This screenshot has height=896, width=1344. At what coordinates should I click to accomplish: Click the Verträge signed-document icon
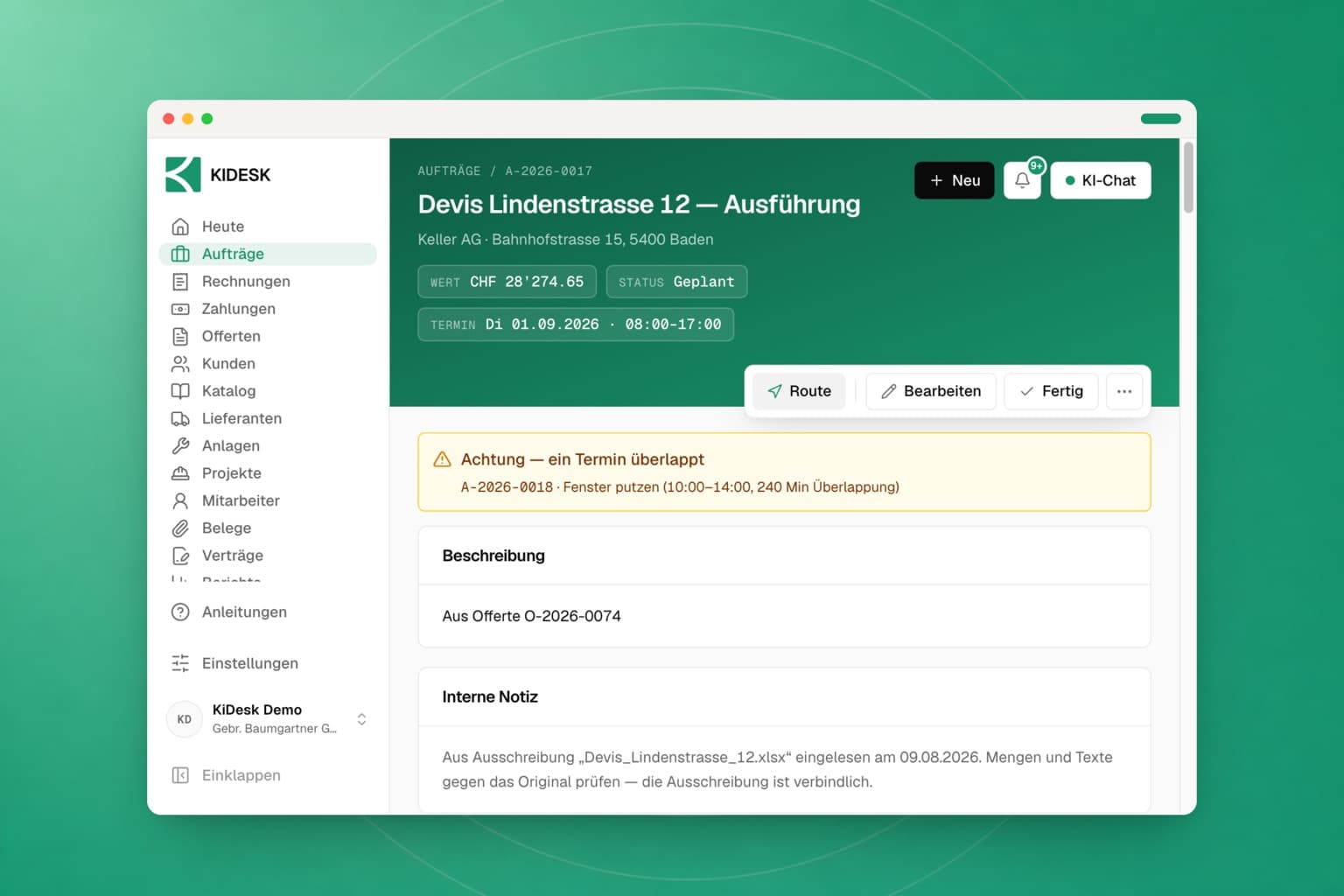pos(180,556)
